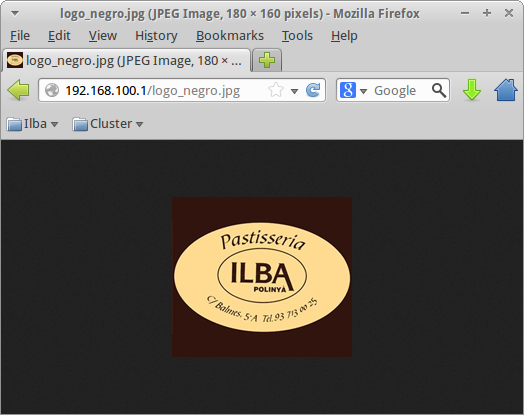
Task: Open the URL history dropdown arrow
Action: point(294,91)
